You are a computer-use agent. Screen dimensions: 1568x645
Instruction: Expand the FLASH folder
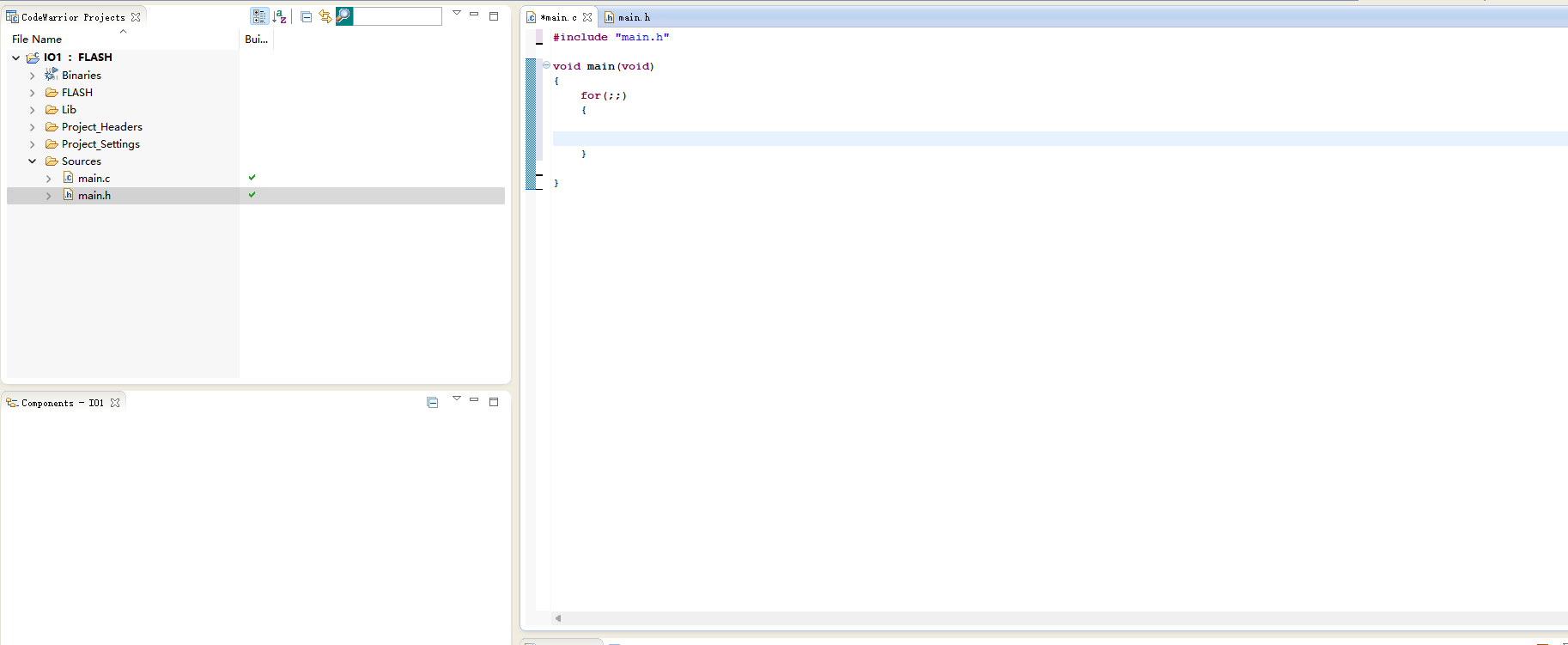(x=33, y=93)
